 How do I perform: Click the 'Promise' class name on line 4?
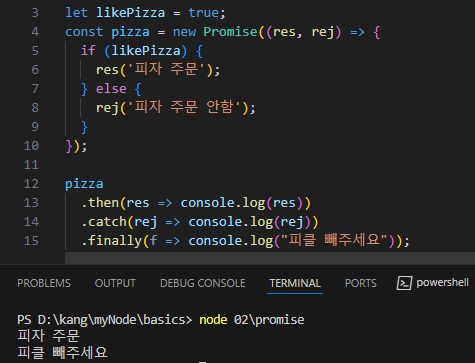tap(230, 32)
